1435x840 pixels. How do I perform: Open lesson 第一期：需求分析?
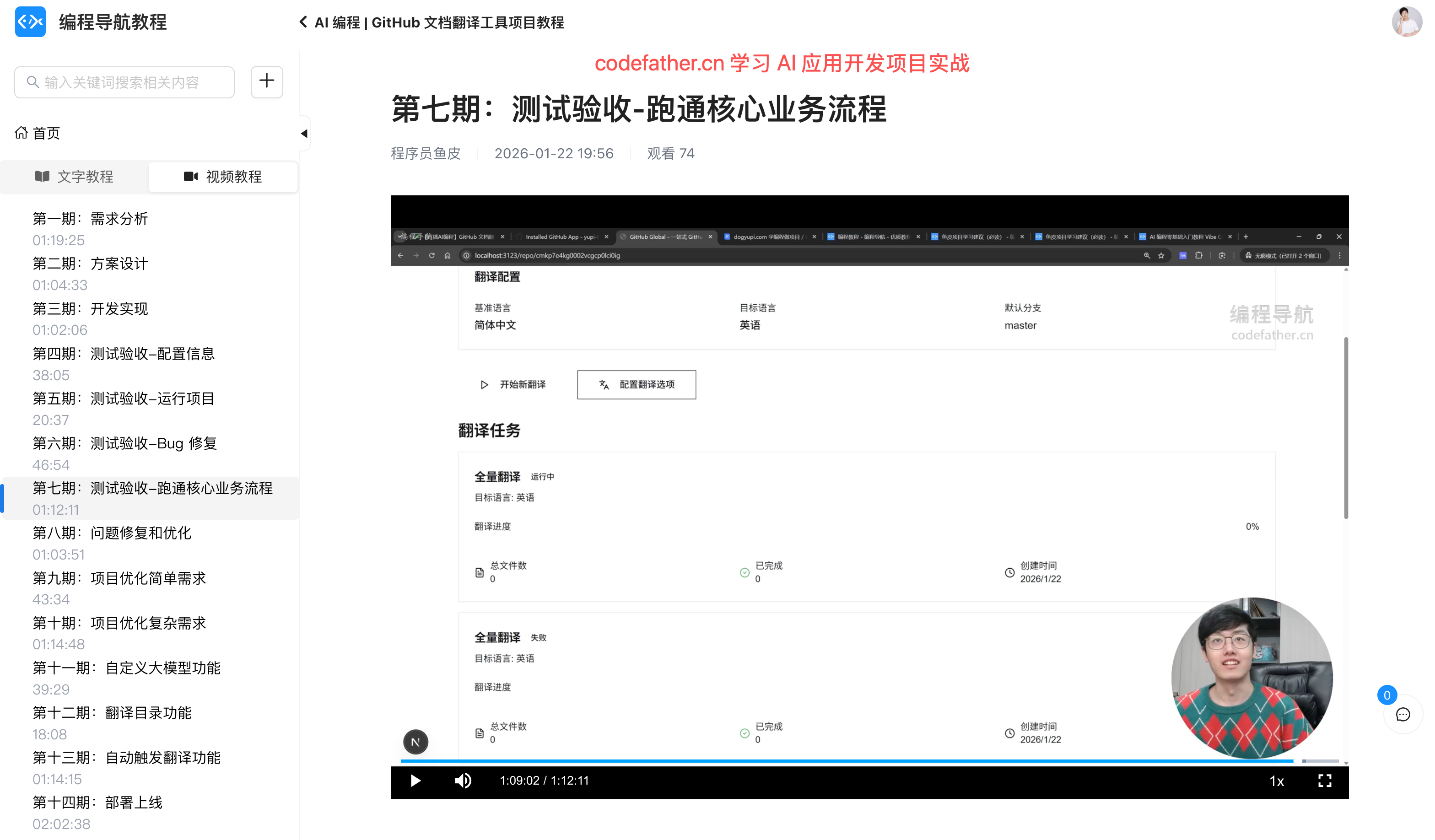(91, 219)
